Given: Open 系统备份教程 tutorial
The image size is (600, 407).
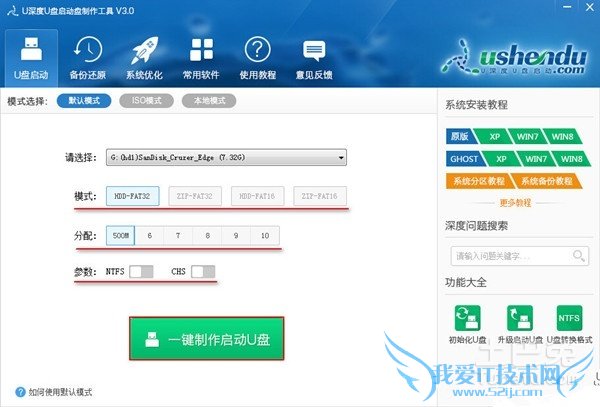Looking at the screenshot, I should coord(547,181).
